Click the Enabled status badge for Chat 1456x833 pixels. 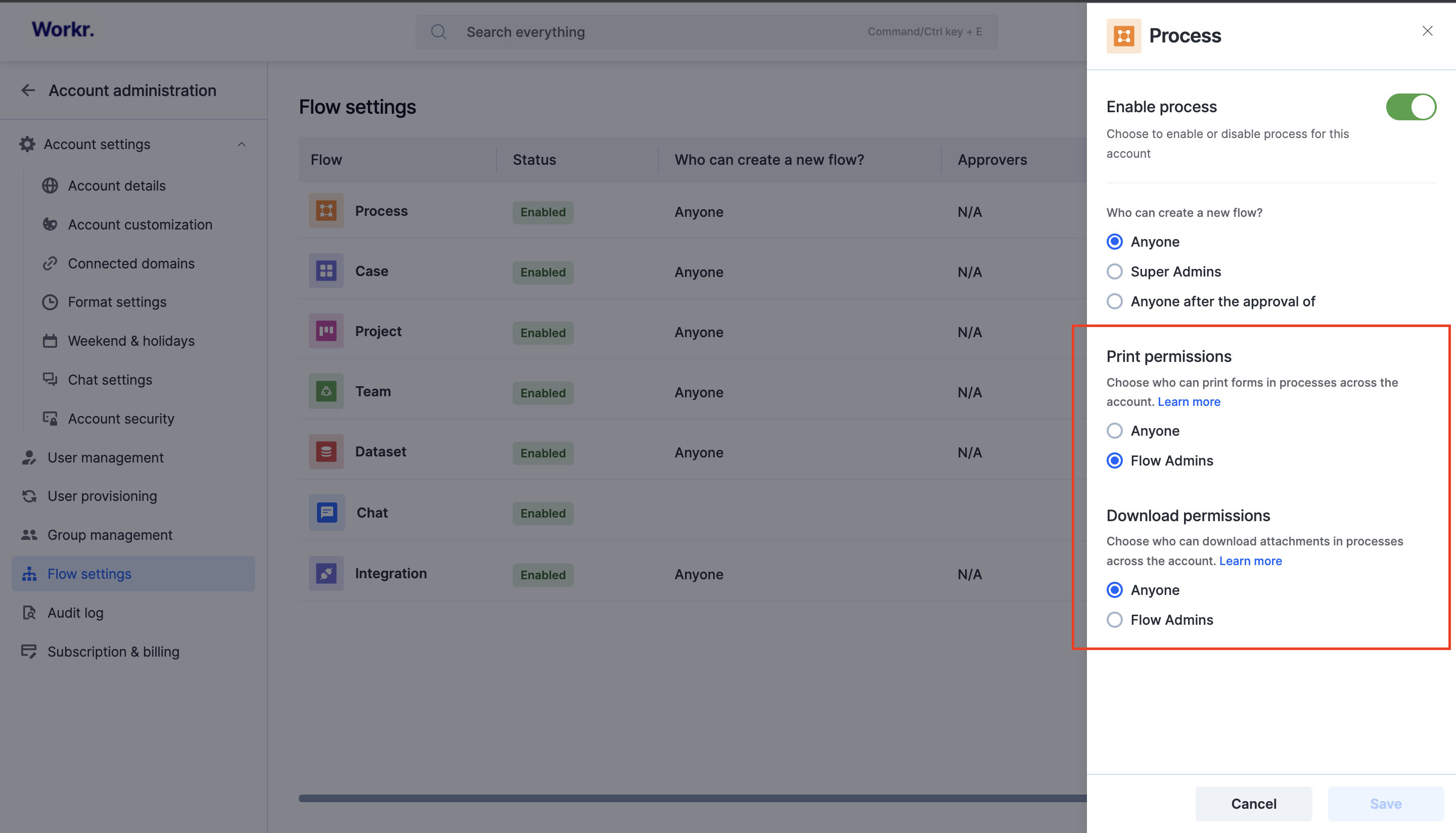[x=543, y=513]
